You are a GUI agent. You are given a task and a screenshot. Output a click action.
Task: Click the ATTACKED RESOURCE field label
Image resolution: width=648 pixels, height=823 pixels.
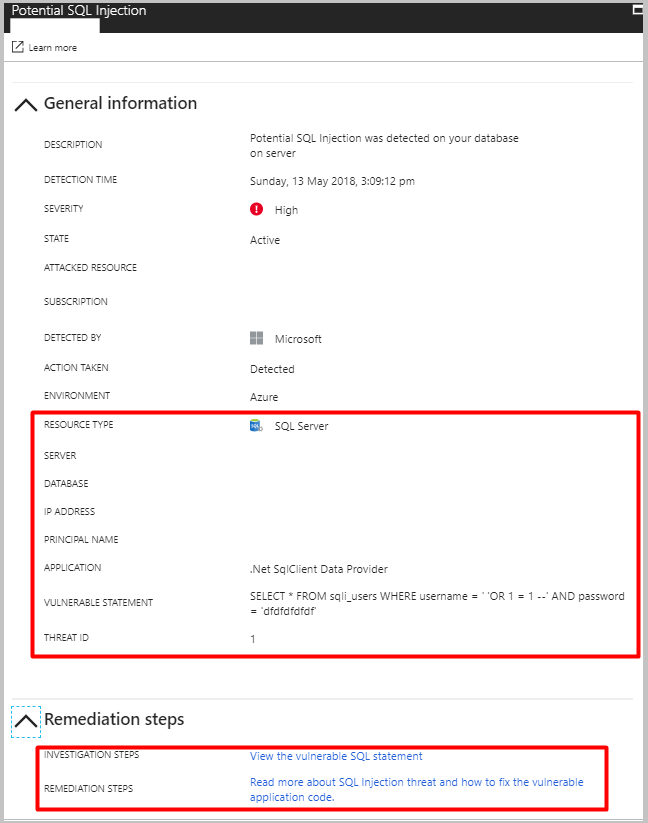tap(90, 268)
